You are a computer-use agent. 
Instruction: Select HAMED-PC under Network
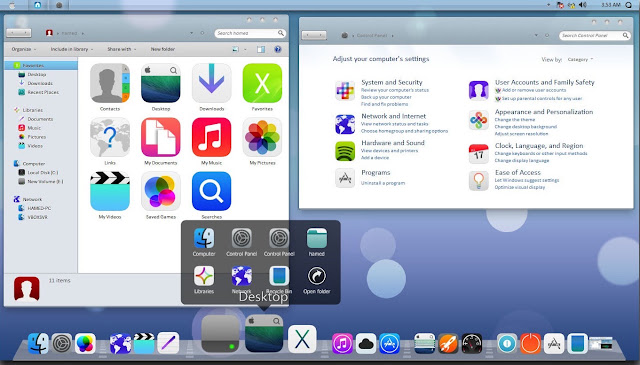coord(39,208)
